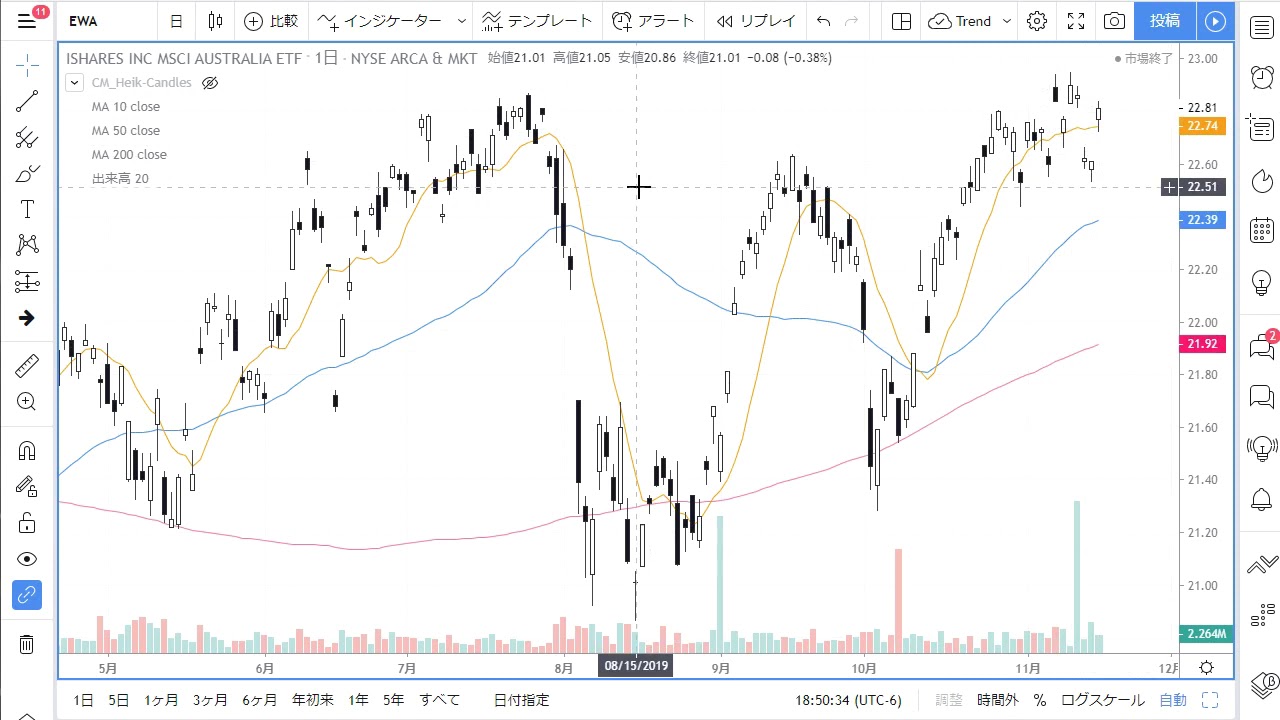
Task: Collapse the indicator legend chevron
Action: click(75, 83)
